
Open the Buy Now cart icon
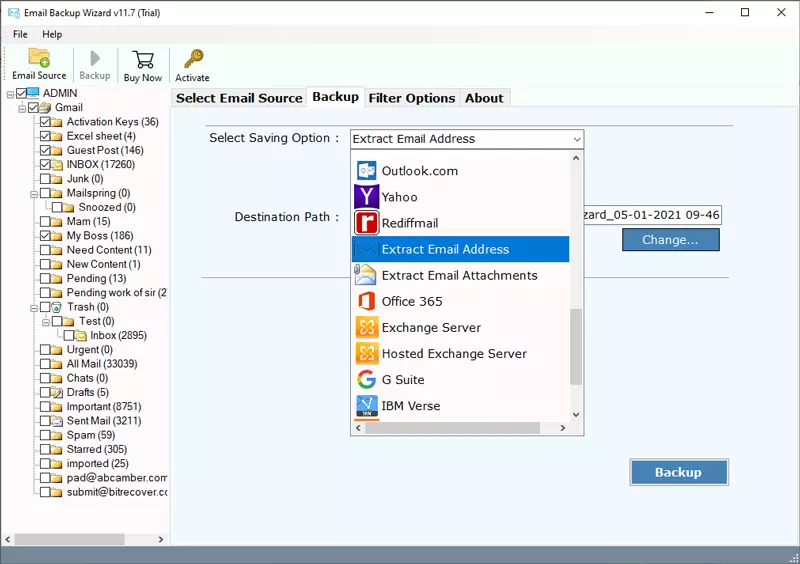click(x=143, y=59)
